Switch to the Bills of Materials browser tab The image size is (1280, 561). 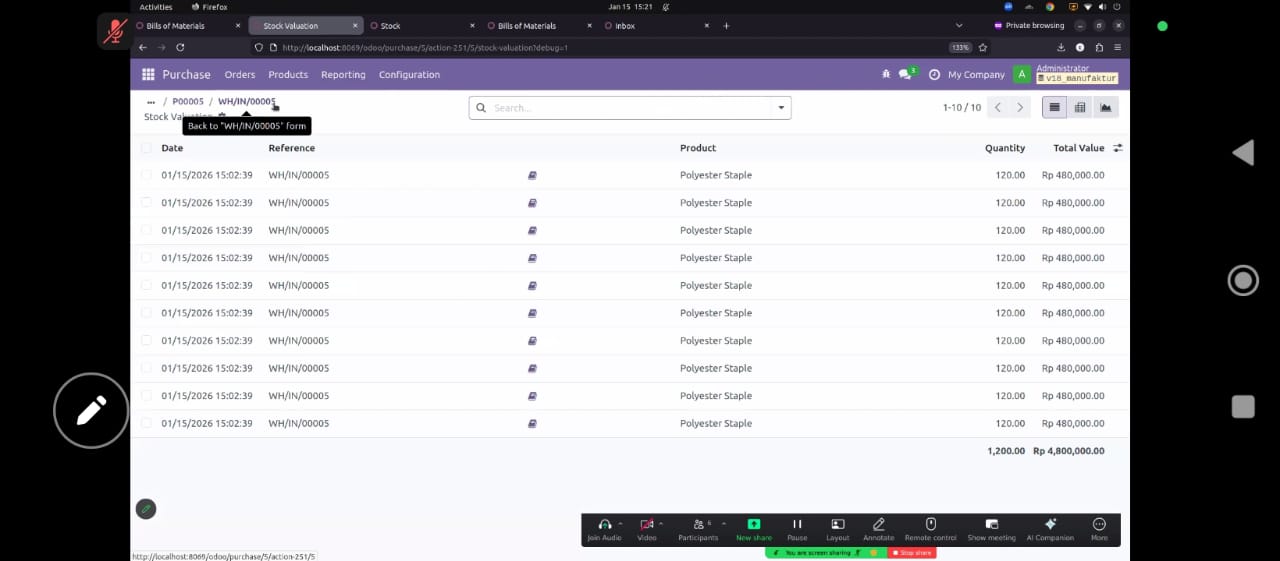tap(176, 26)
